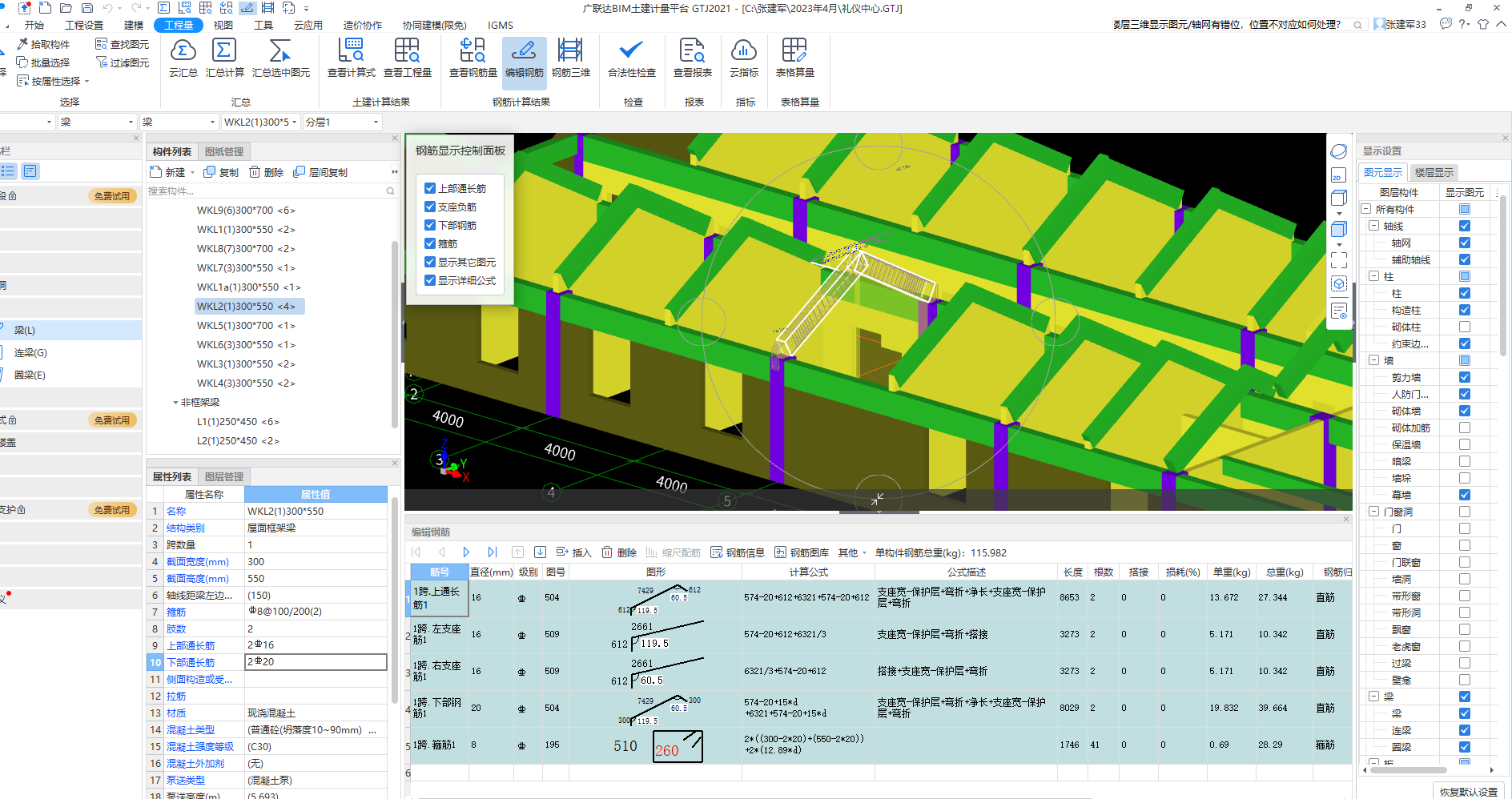Click the 汇总选中图元 icon
This screenshot has width=1512, height=799.
click(280, 58)
